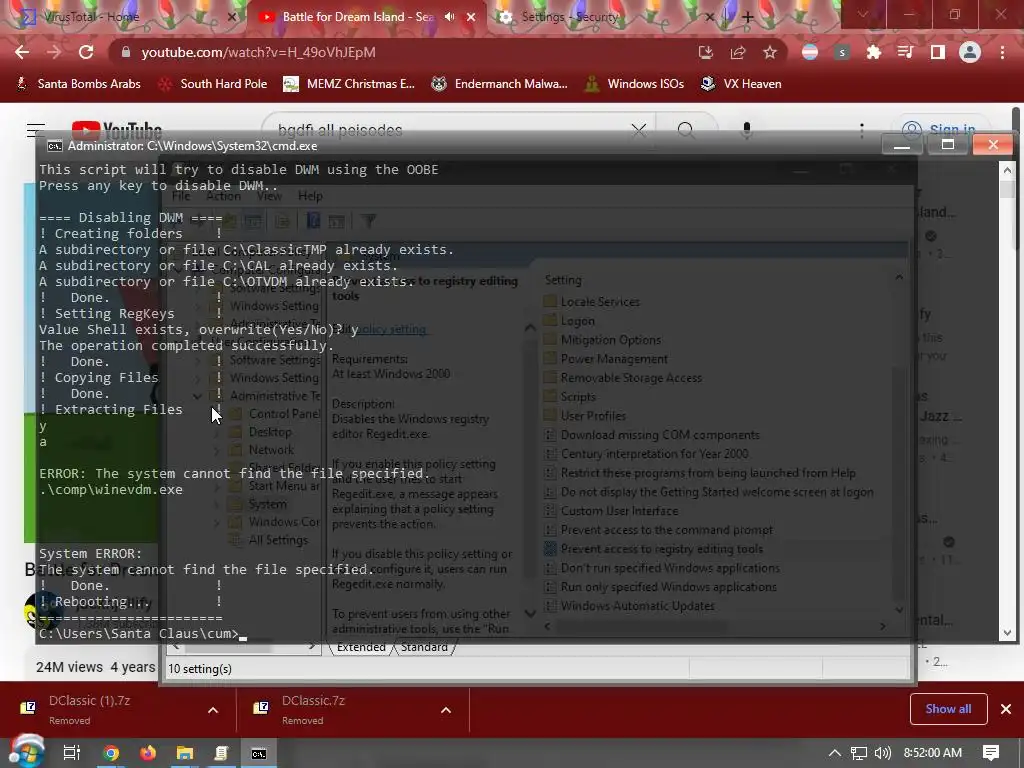Open the Action Center notifications
The width and height of the screenshot is (1024, 768).
pyautogui.click(x=991, y=753)
